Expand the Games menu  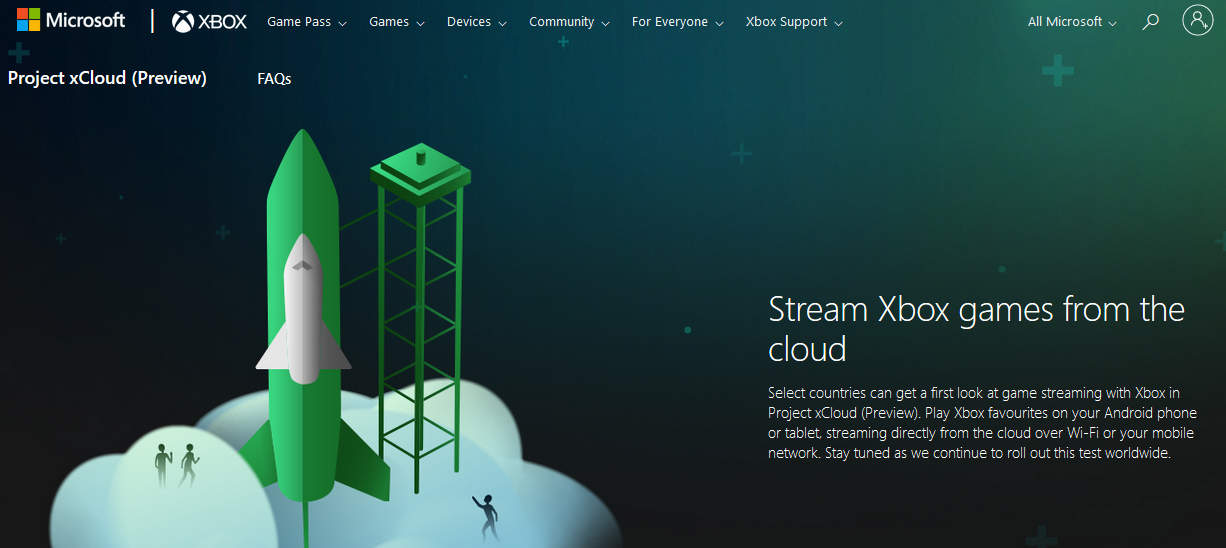[397, 22]
